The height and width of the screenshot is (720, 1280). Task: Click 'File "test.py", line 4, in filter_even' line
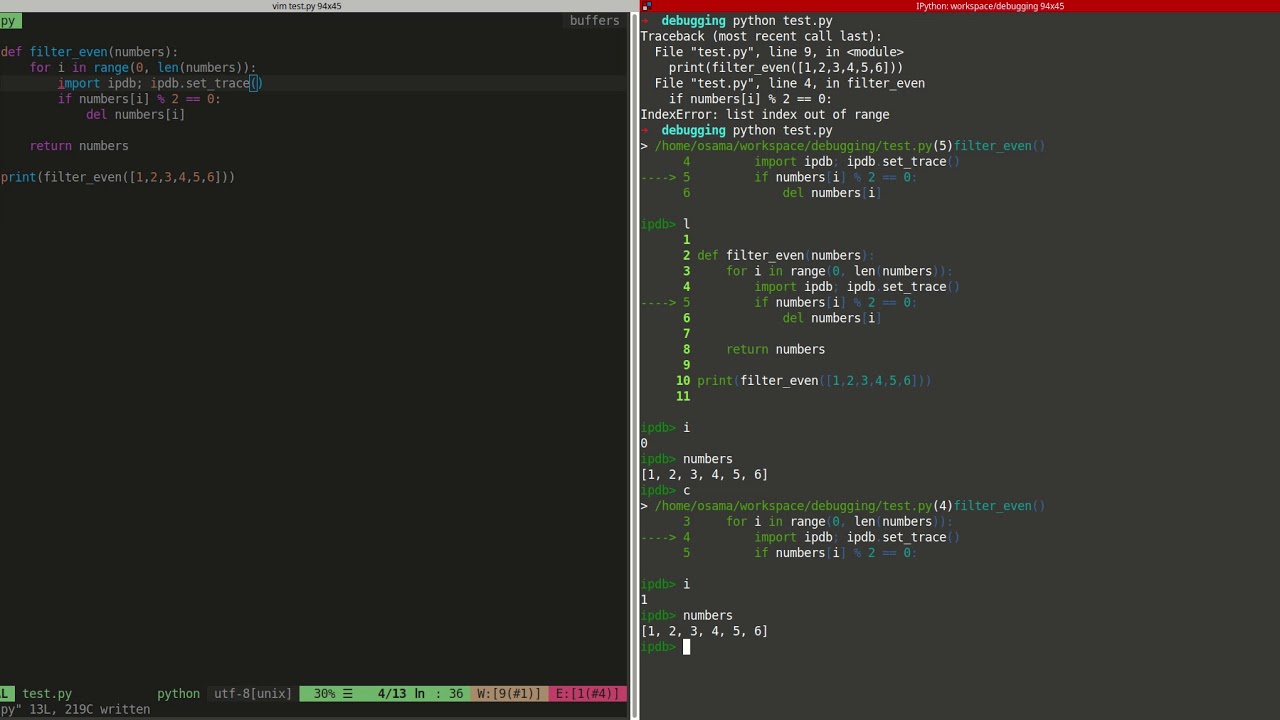[790, 83]
